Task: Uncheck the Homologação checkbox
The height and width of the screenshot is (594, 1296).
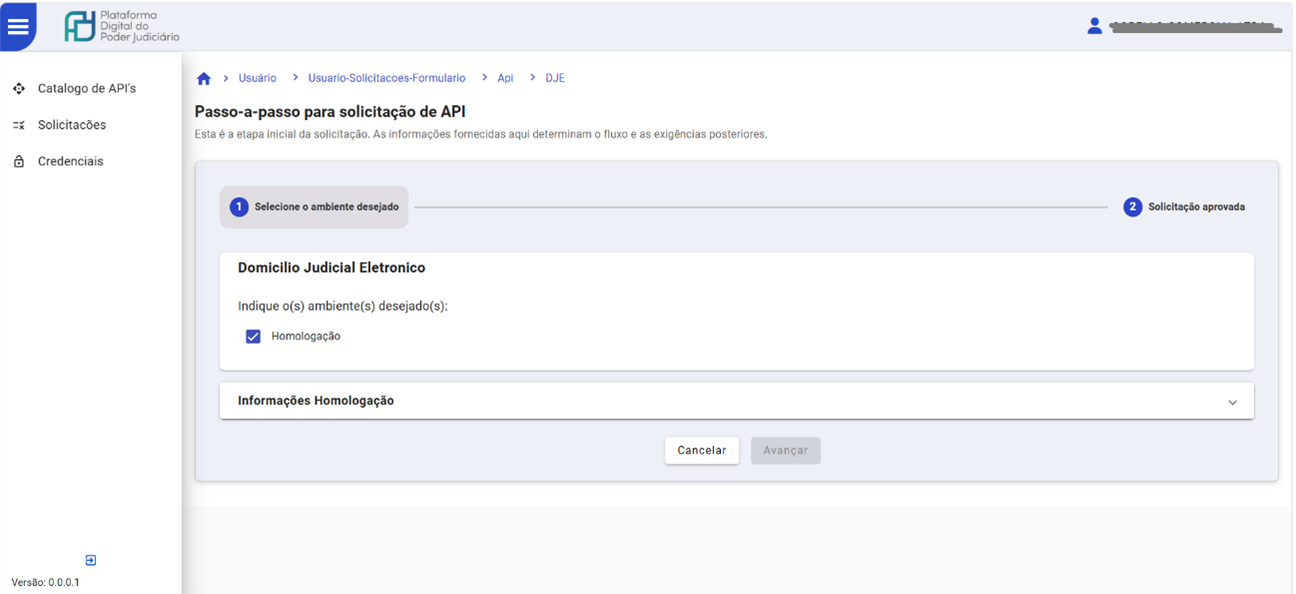Action: [x=253, y=336]
